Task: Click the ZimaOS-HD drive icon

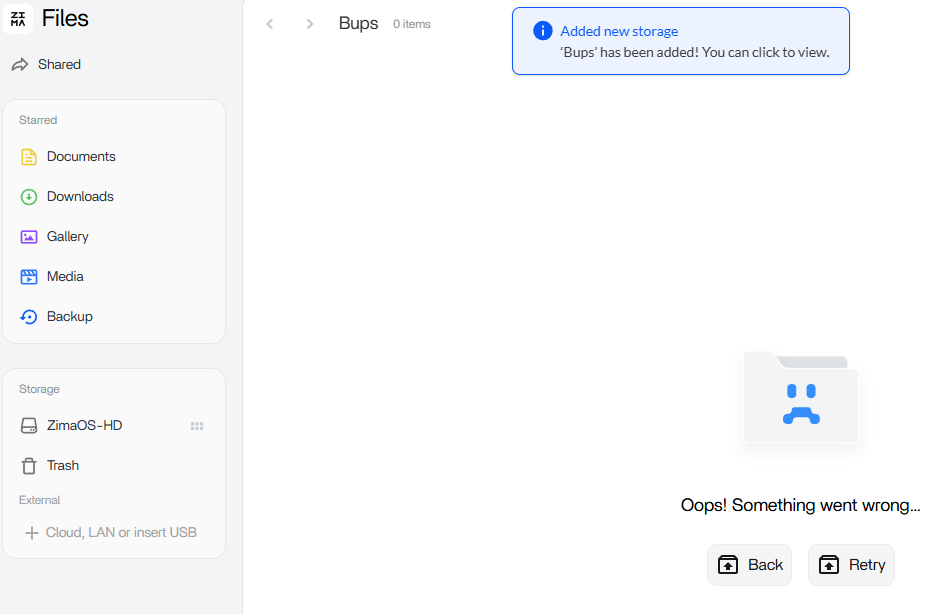Action: tap(29, 426)
